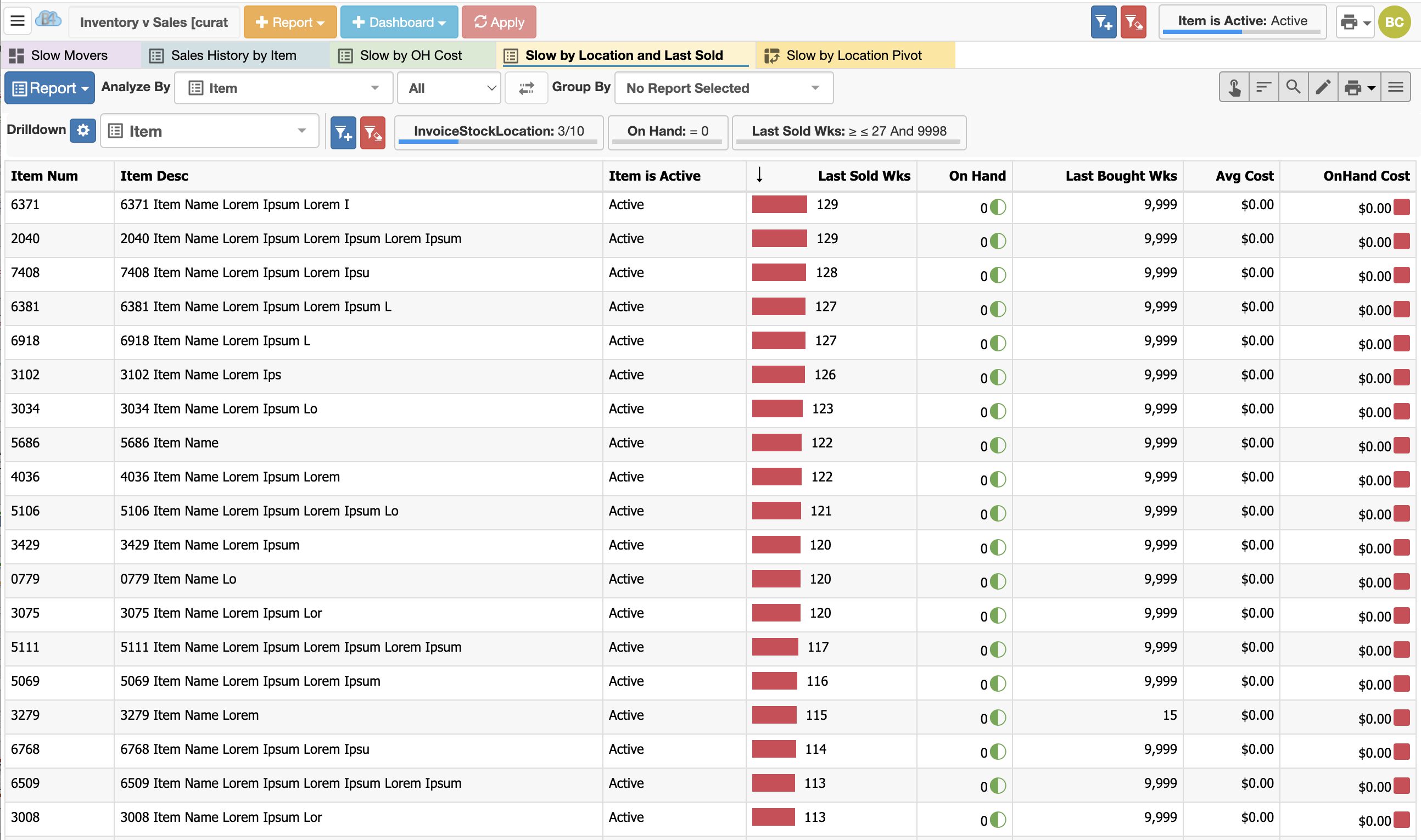This screenshot has height=840, width=1421.
Task: Click the report toolbar lines menu icon
Action: pyautogui.click(x=1396, y=87)
